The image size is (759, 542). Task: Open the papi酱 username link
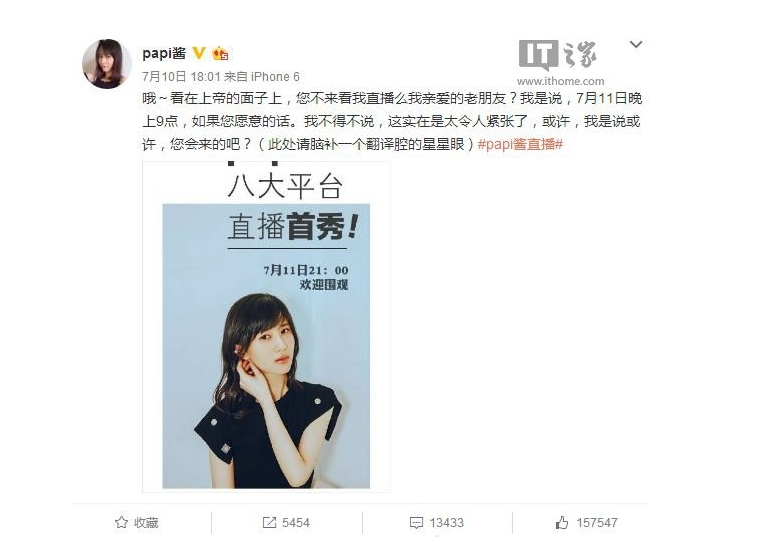[164, 53]
